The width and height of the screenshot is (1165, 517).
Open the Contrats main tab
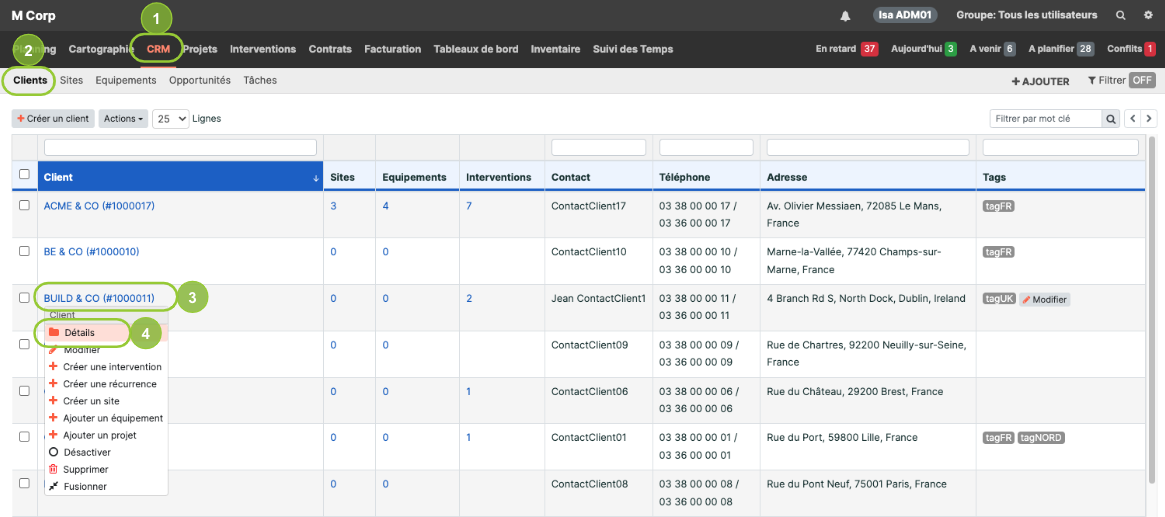(330, 49)
